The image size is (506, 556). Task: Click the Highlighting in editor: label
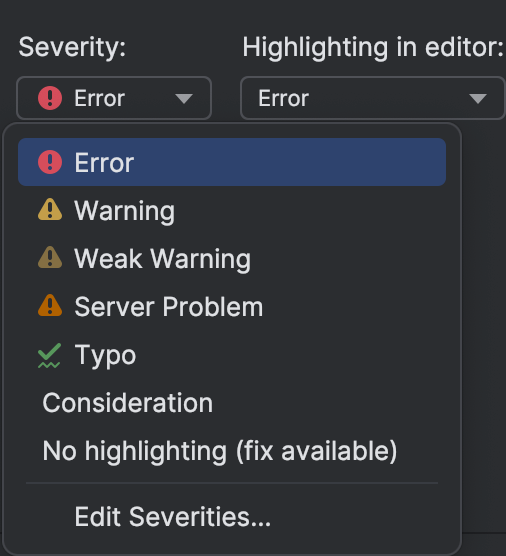[x=373, y=48]
